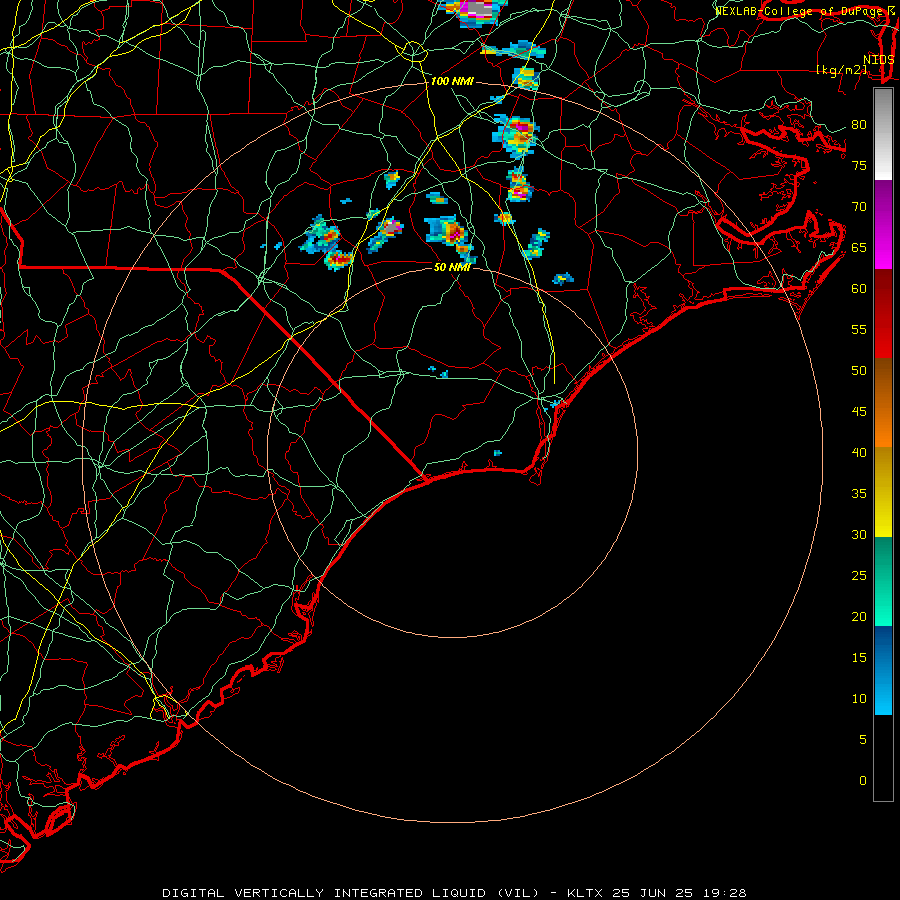The width and height of the screenshot is (900, 900).
Task: Click the green-teal segment of the color scale
Action: coord(883,581)
